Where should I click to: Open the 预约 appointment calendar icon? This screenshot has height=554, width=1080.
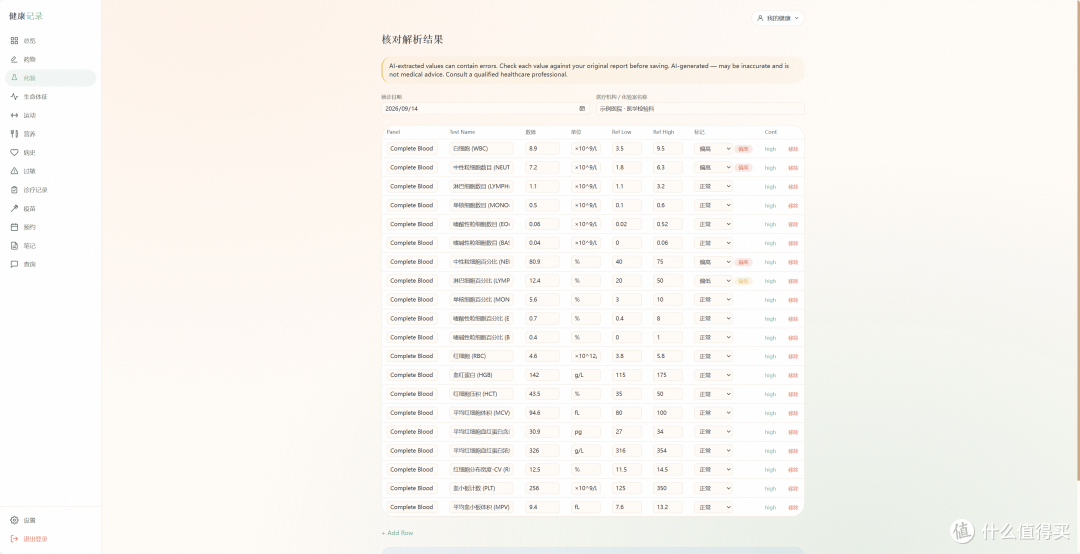(14, 227)
